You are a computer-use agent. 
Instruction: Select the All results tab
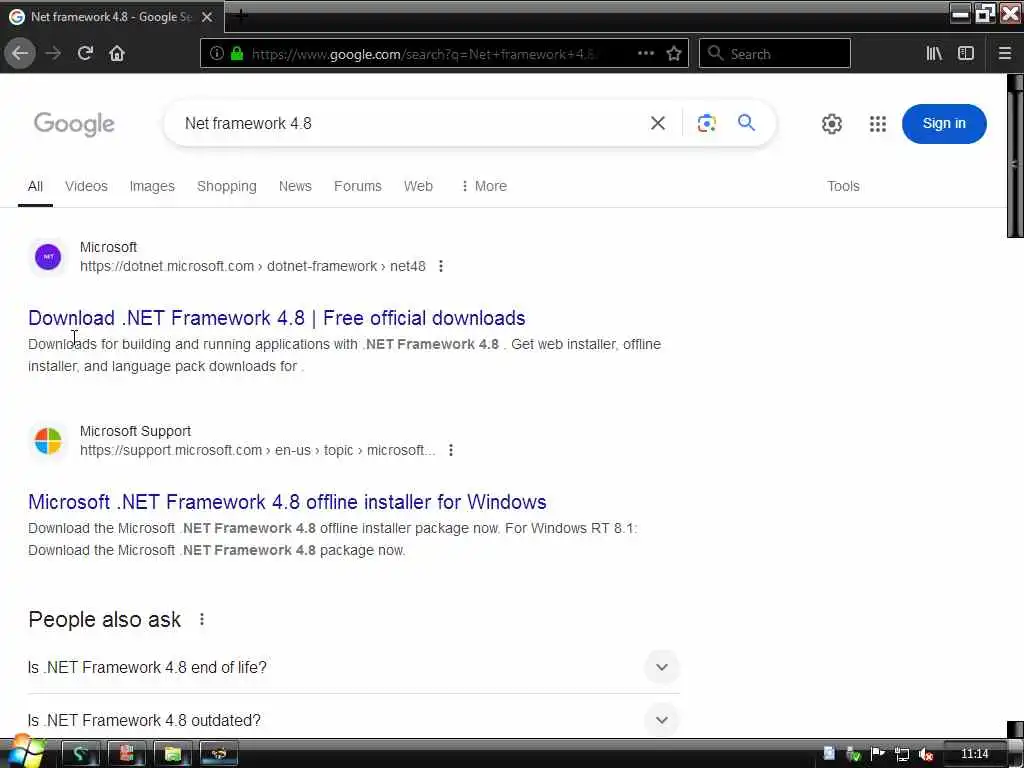[35, 186]
